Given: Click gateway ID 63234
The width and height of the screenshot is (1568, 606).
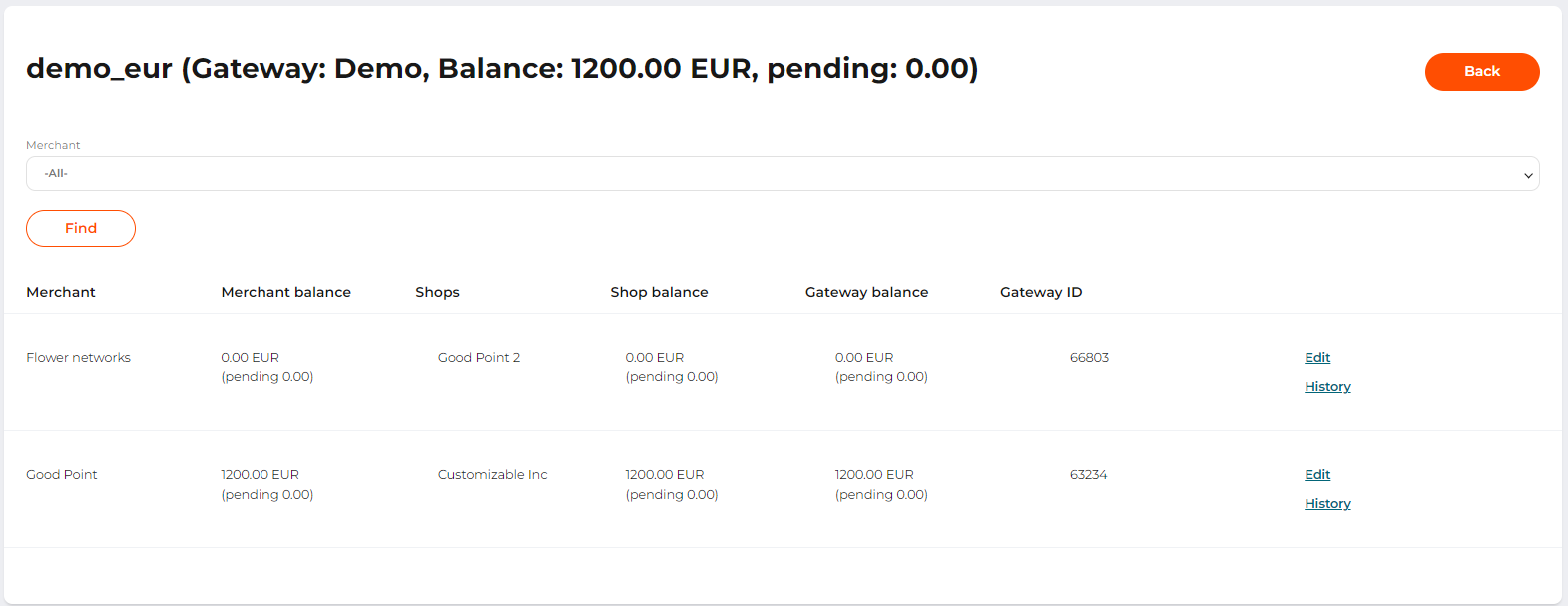Looking at the screenshot, I should pos(1088,475).
